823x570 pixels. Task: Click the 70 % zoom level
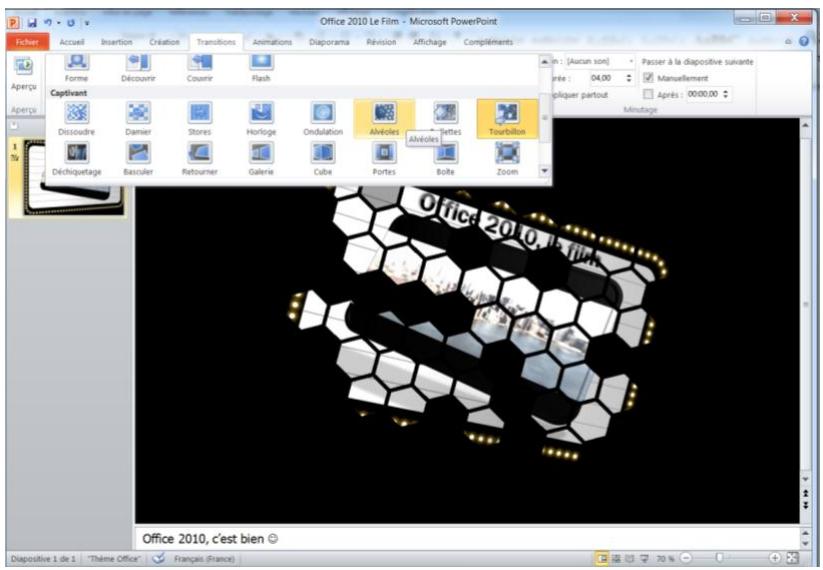[665, 558]
